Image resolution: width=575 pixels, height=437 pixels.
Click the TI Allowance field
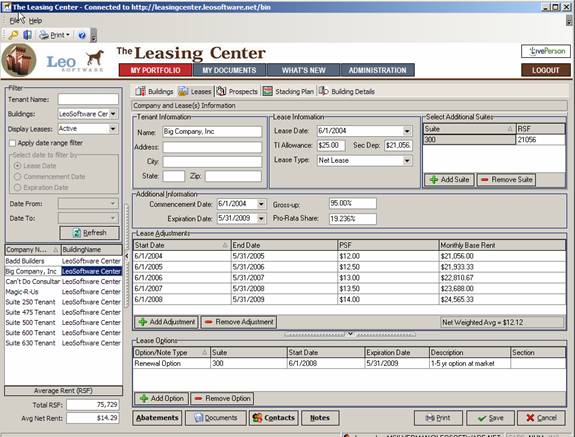click(331, 145)
